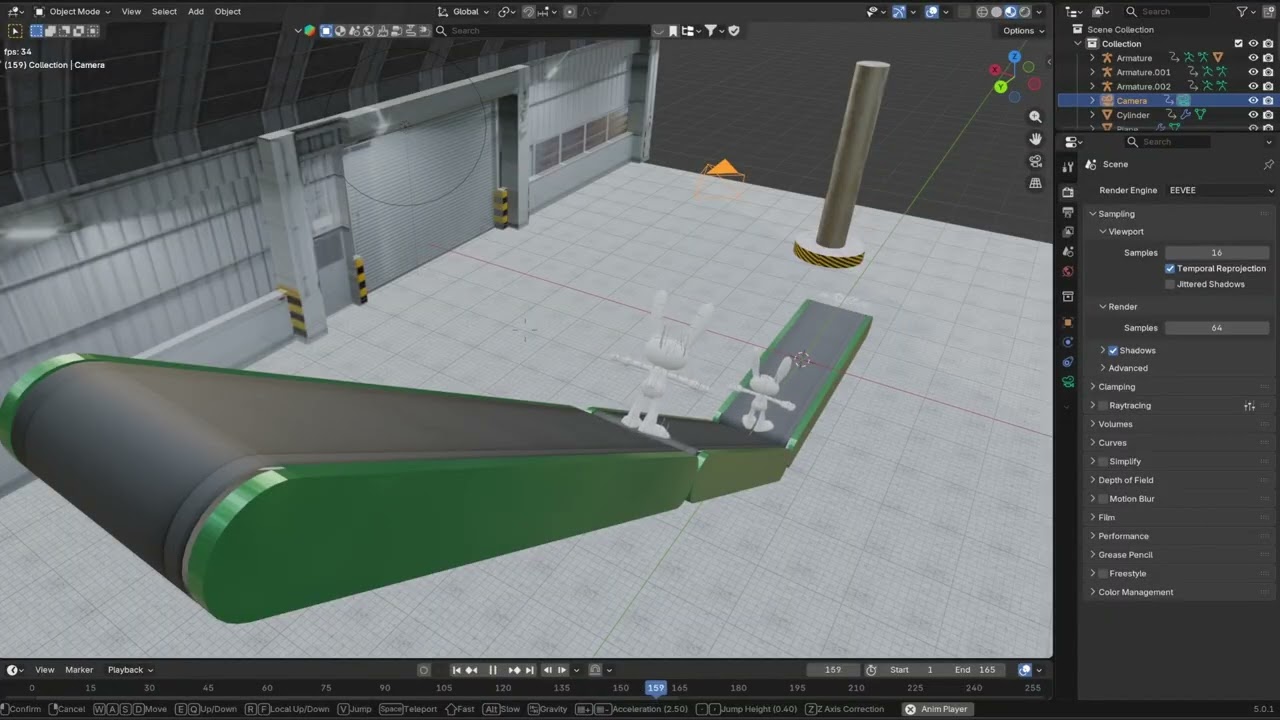Disable Armature.002 render camera icon

(x=1268, y=87)
